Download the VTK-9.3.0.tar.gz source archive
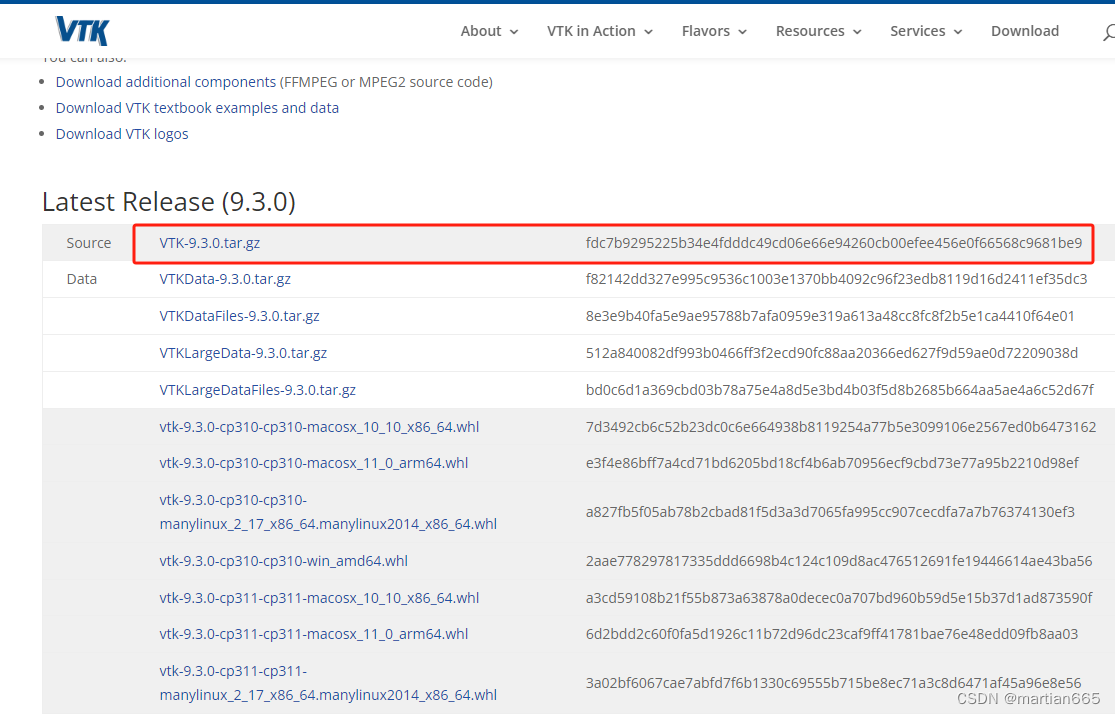The width and height of the screenshot is (1115, 714). (x=209, y=242)
